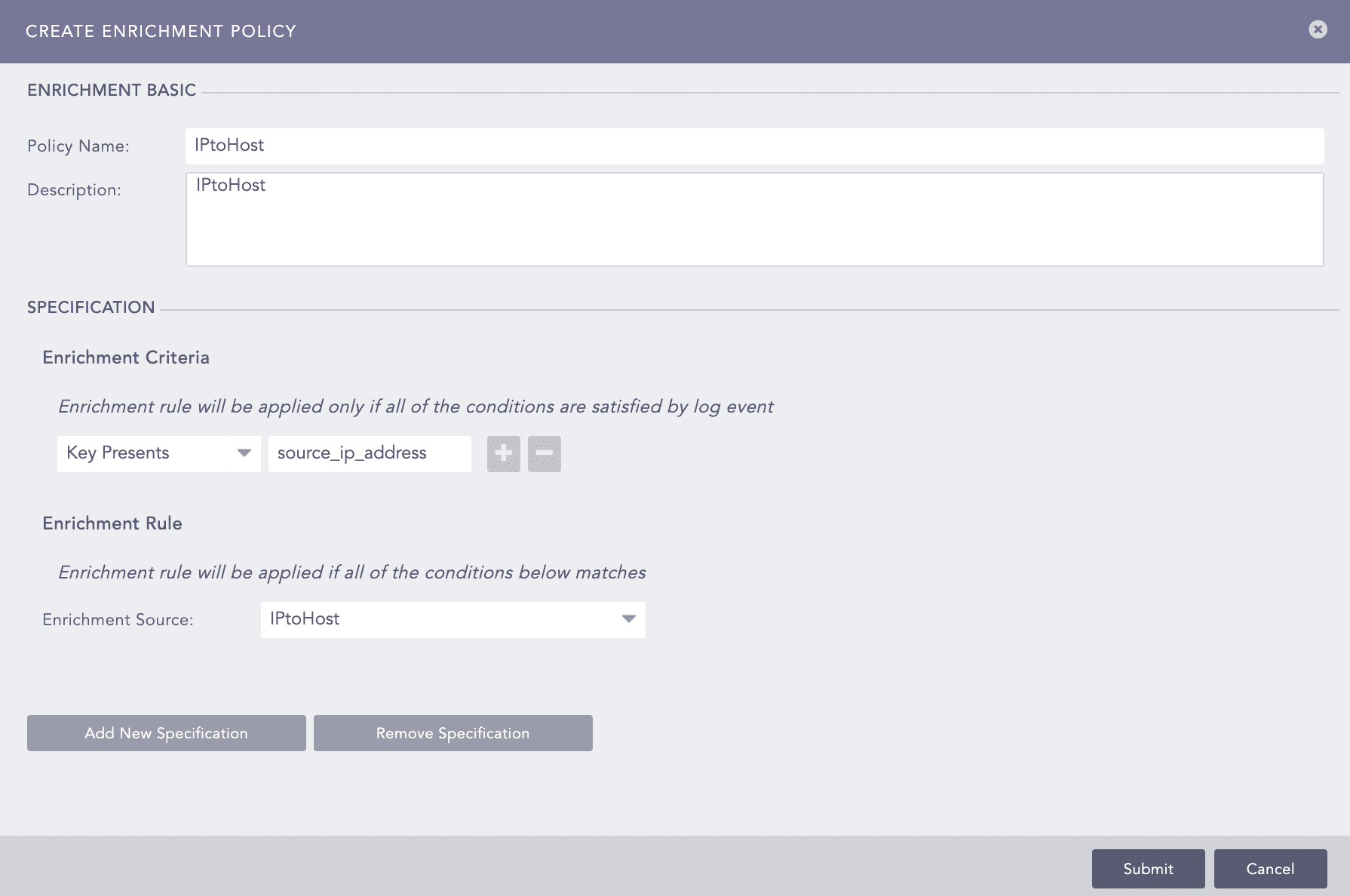The image size is (1350, 896).
Task: Open the Enrichment Source dropdown arrow
Action: pyautogui.click(x=628, y=619)
